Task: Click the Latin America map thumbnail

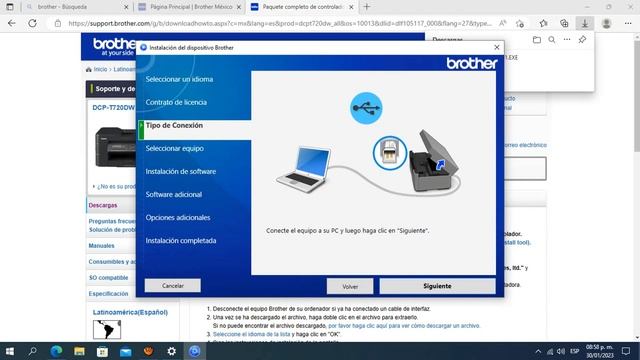Action: [107, 329]
